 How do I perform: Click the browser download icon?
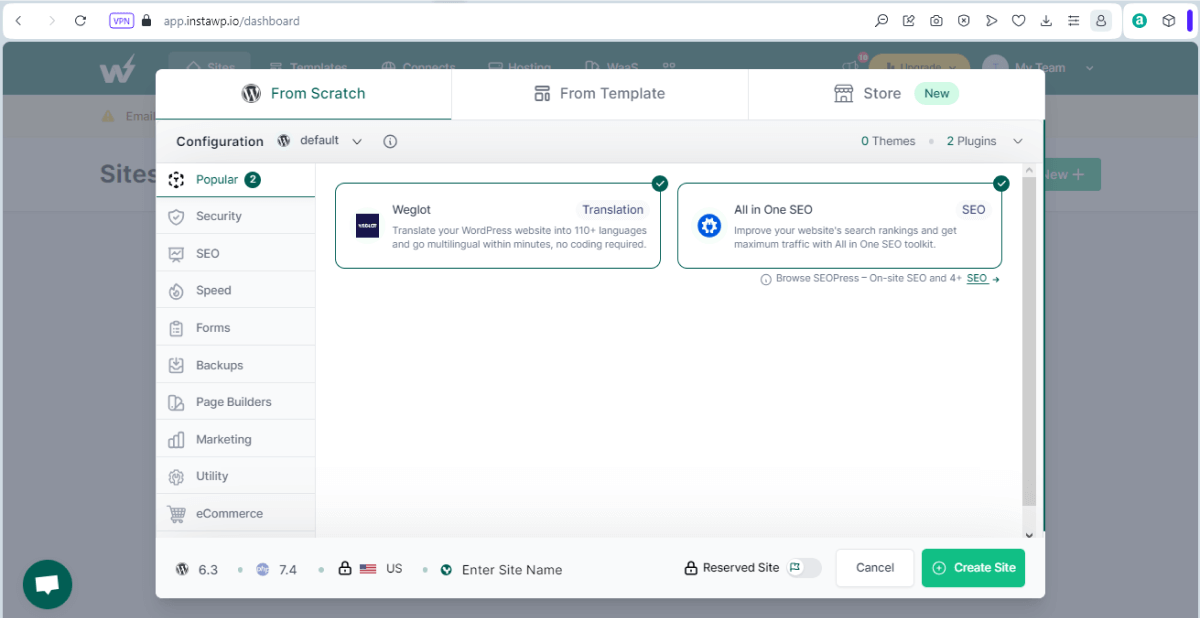[1046, 20]
